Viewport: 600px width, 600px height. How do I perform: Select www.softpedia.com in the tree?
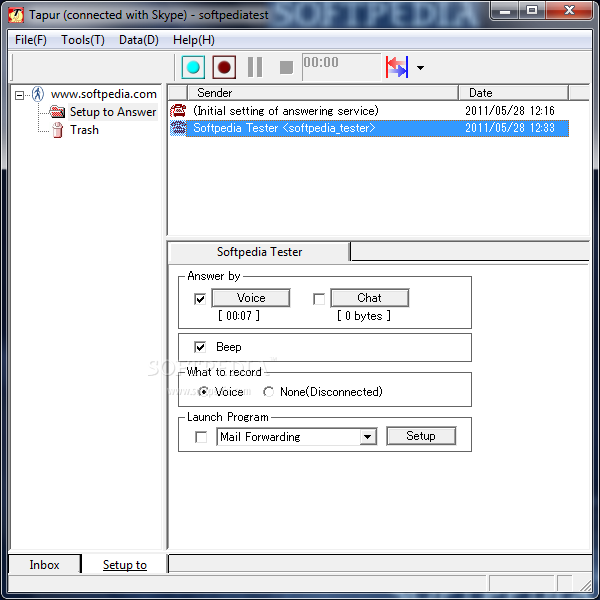point(104,94)
